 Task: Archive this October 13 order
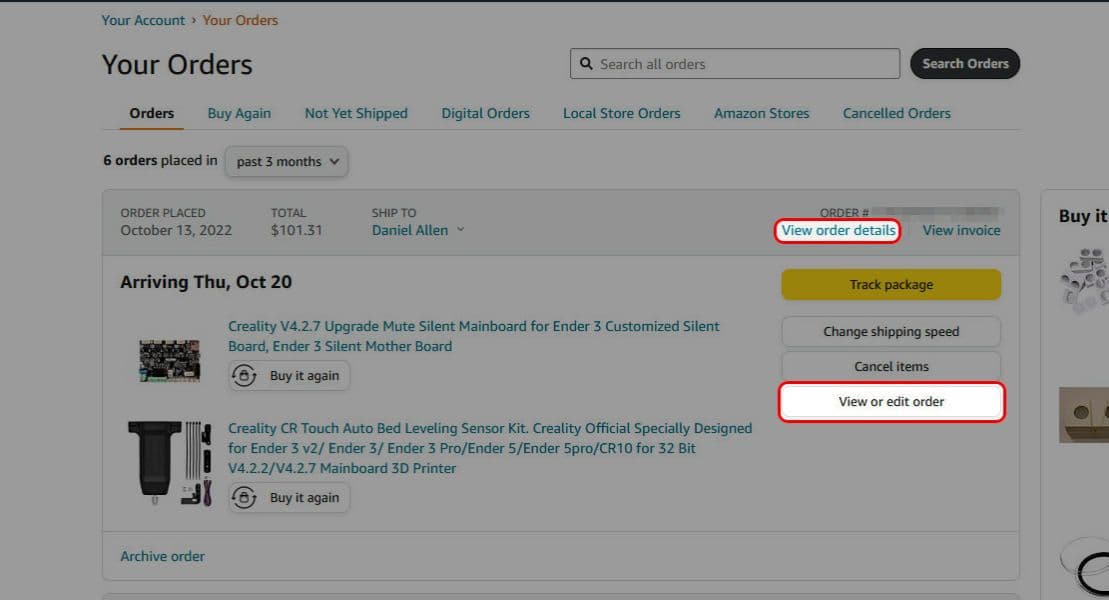(162, 556)
